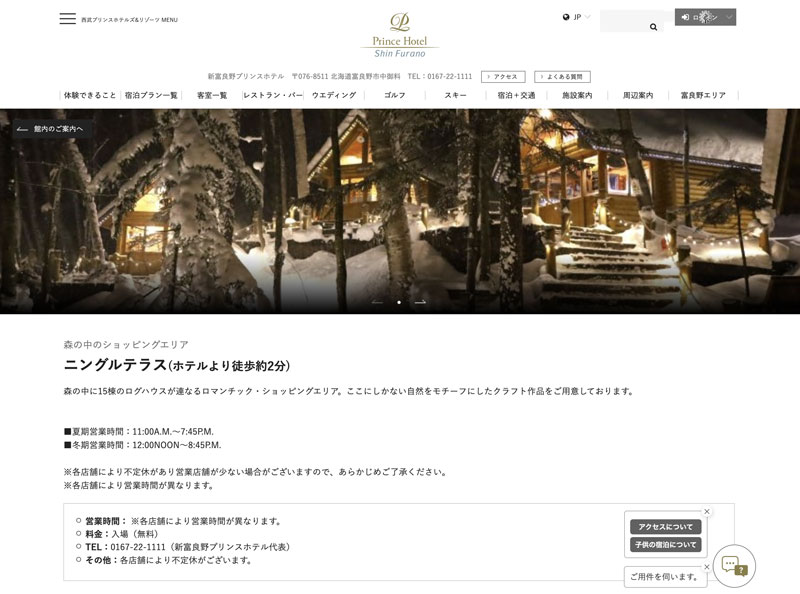
Task: Click the アクセス button near the address
Action: (x=503, y=77)
